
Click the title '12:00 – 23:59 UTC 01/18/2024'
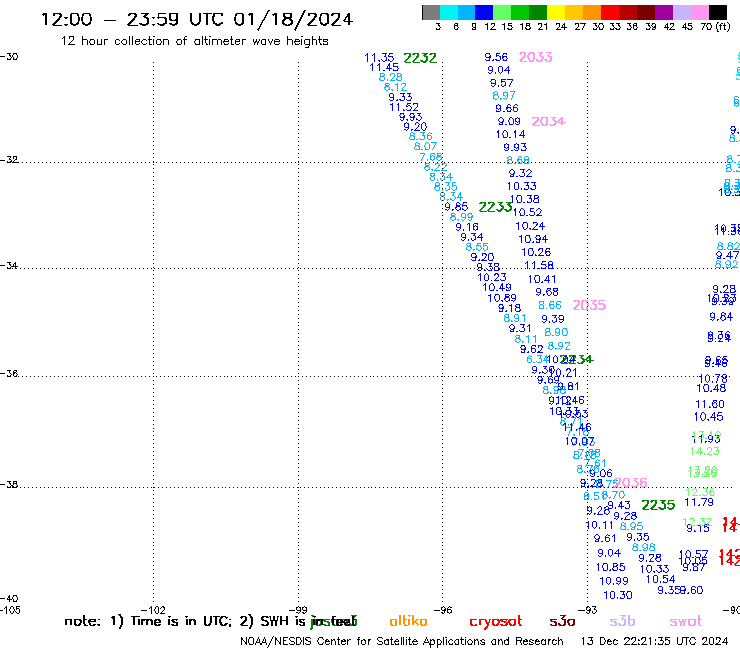pyautogui.click(x=197, y=19)
